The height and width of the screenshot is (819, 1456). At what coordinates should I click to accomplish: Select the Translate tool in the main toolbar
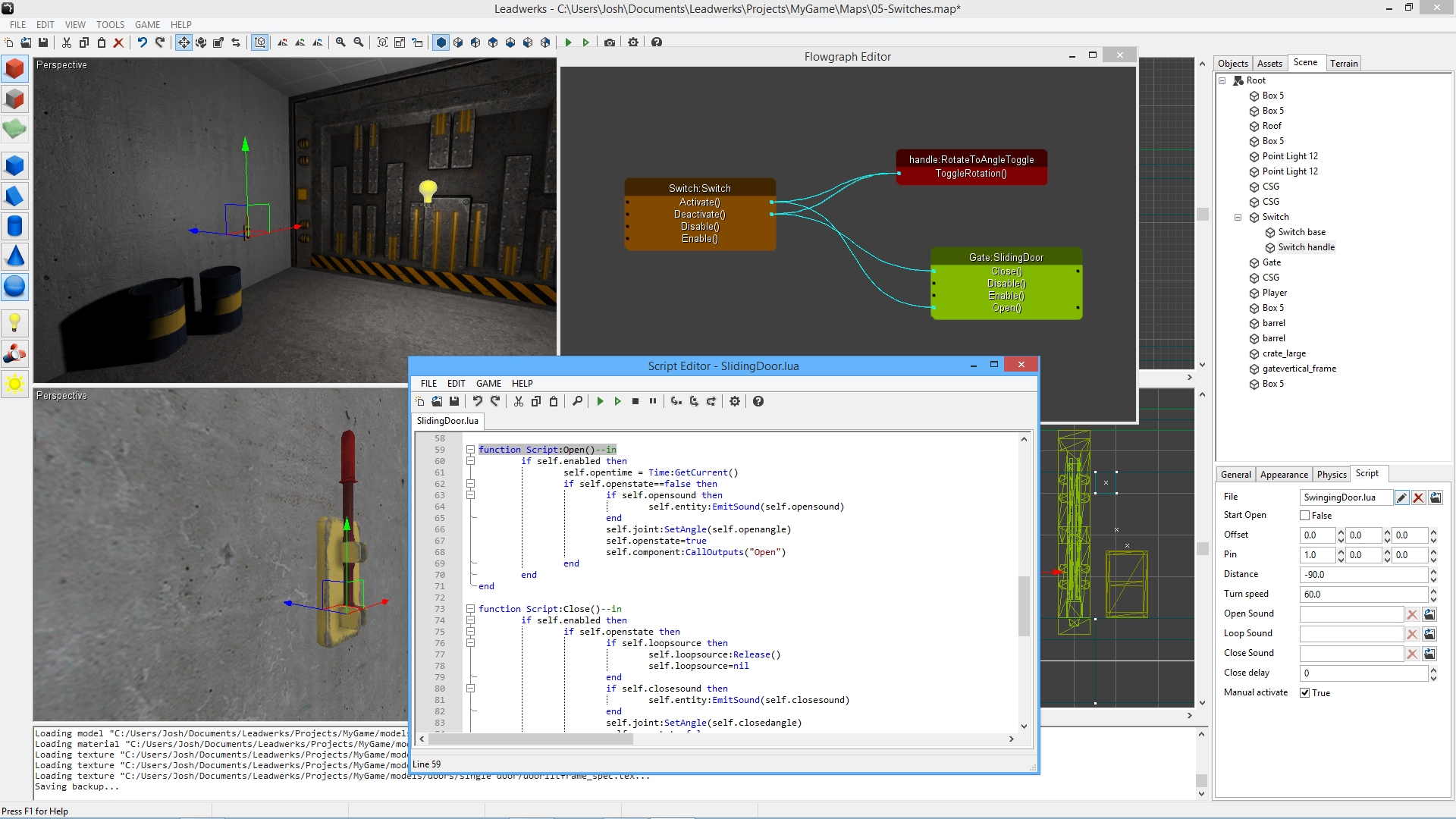pos(183,42)
